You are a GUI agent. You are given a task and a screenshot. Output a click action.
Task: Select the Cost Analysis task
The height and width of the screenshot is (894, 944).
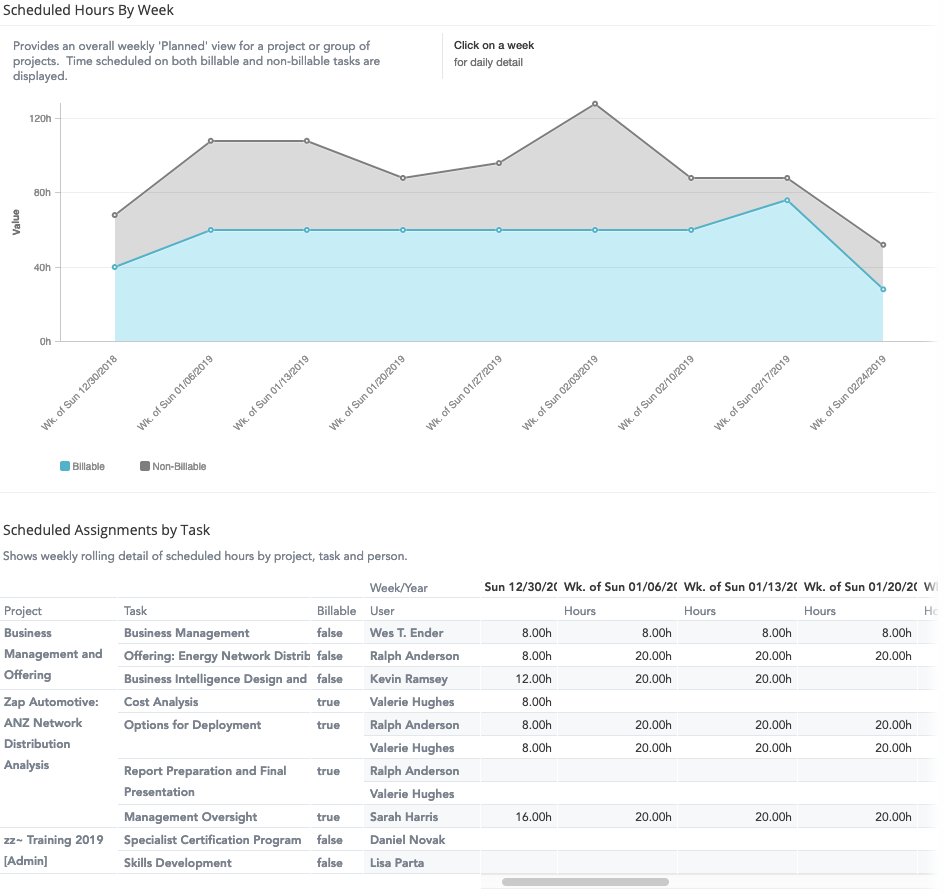point(161,702)
